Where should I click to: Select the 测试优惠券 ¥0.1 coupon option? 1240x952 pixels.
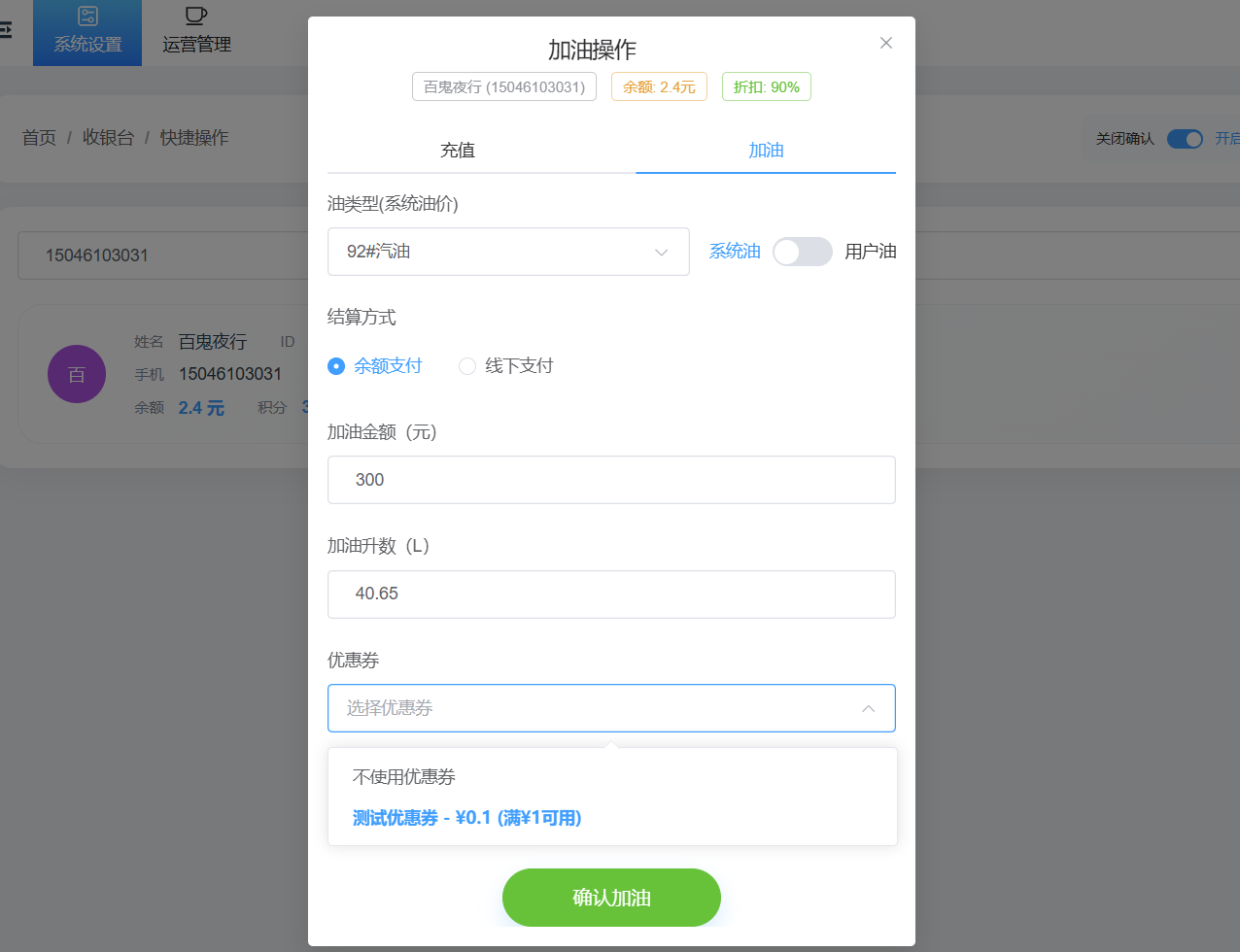click(466, 818)
